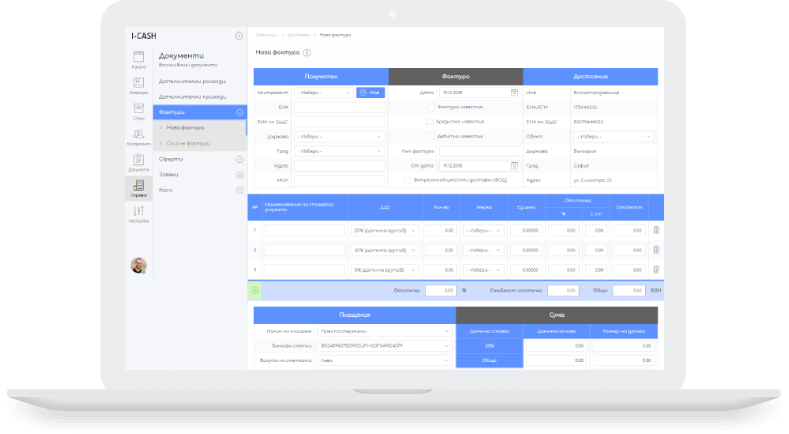Tick the Фактура известие checkbox
The height and width of the screenshot is (434, 789).
431,106
